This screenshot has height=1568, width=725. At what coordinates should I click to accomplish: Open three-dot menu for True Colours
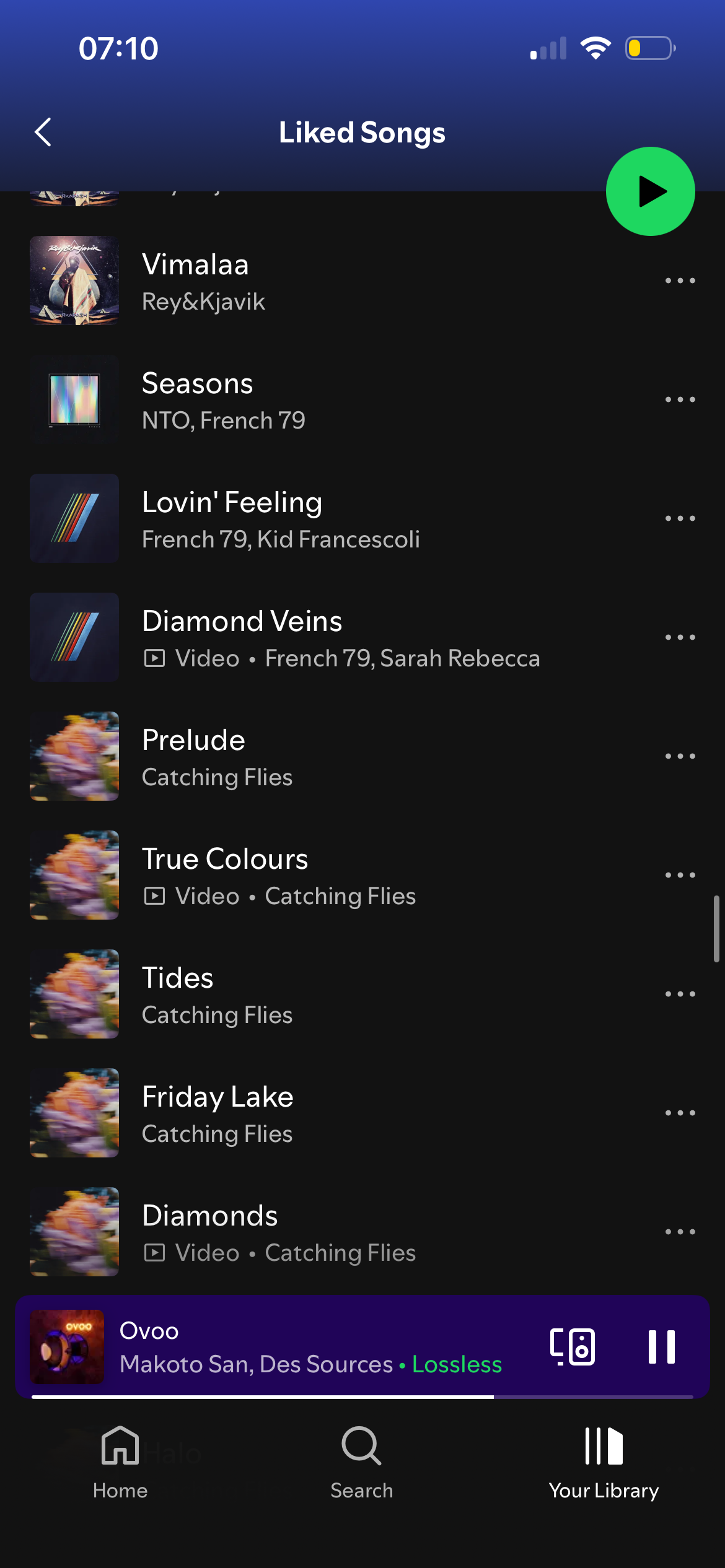(680, 875)
